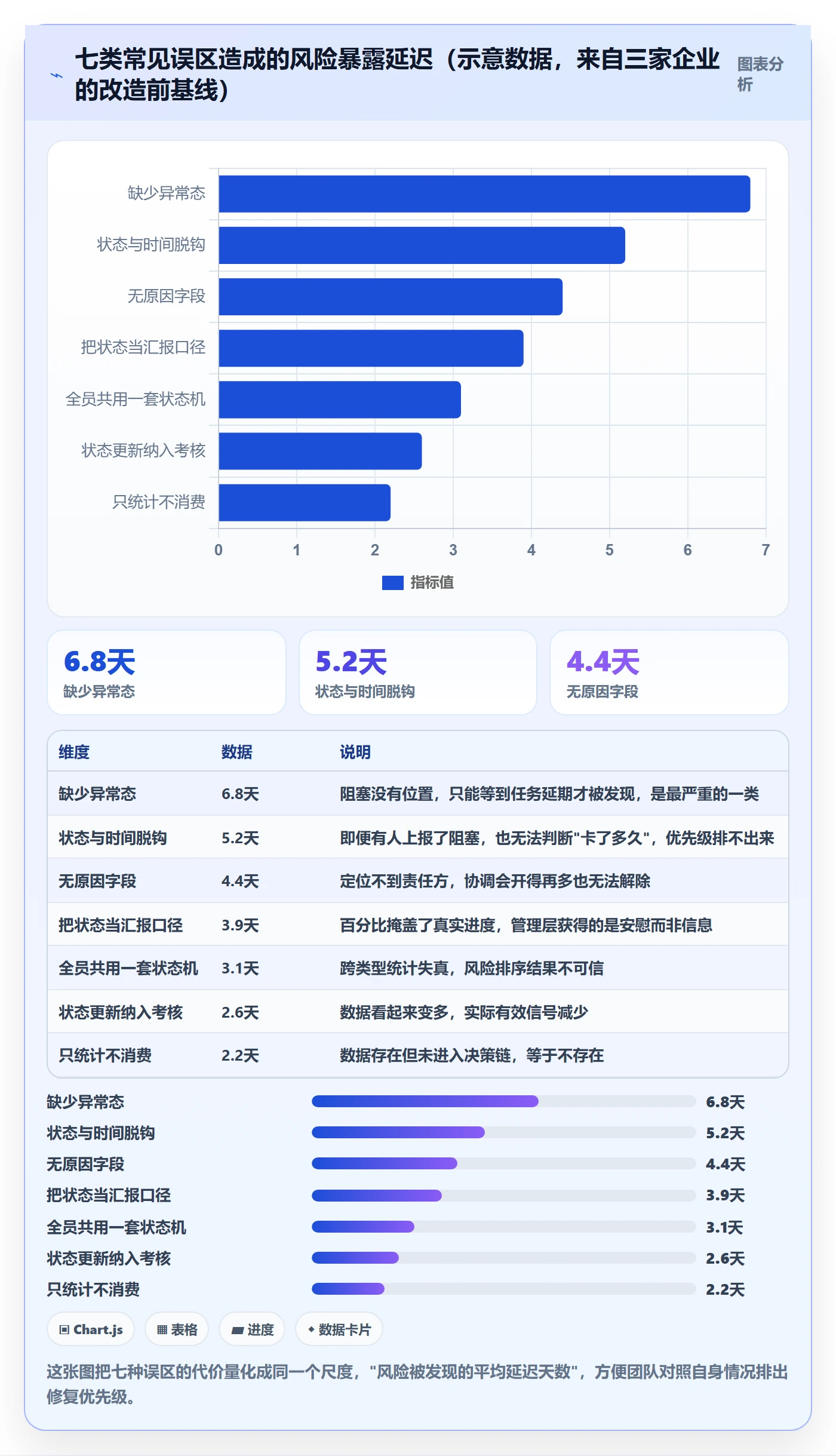
Task: Toggle the 指标值 legend color box
Action: [x=392, y=582]
